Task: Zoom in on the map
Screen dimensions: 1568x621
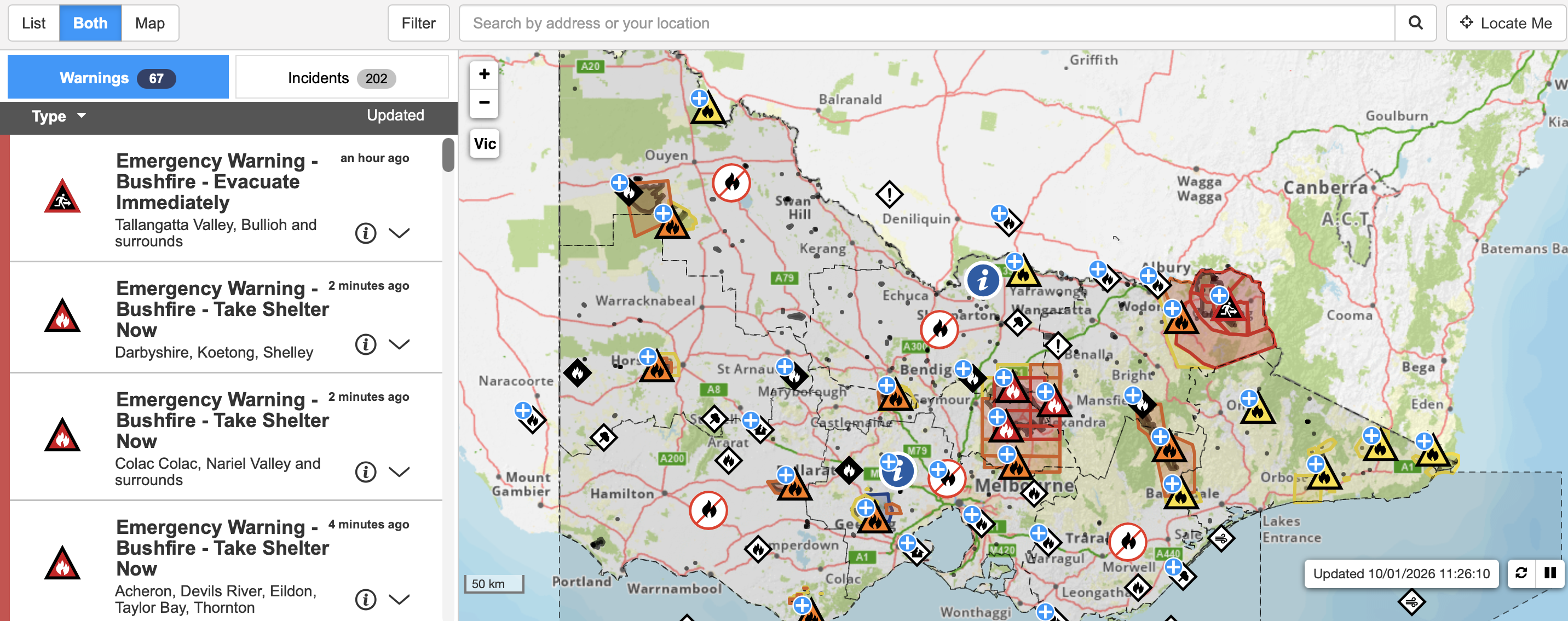Action: point(484,74)
